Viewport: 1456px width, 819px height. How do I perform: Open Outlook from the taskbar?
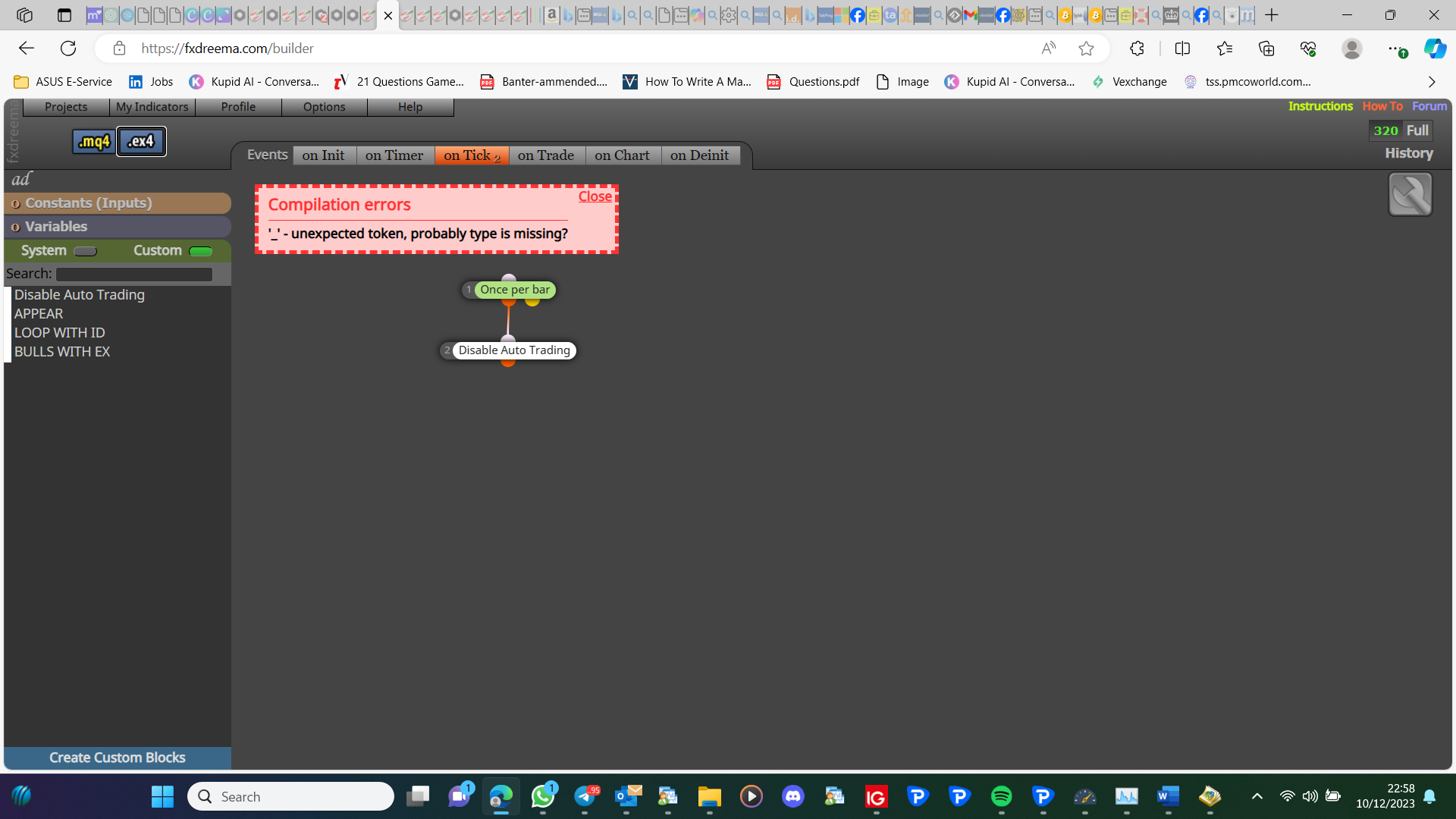coord(628,796)
